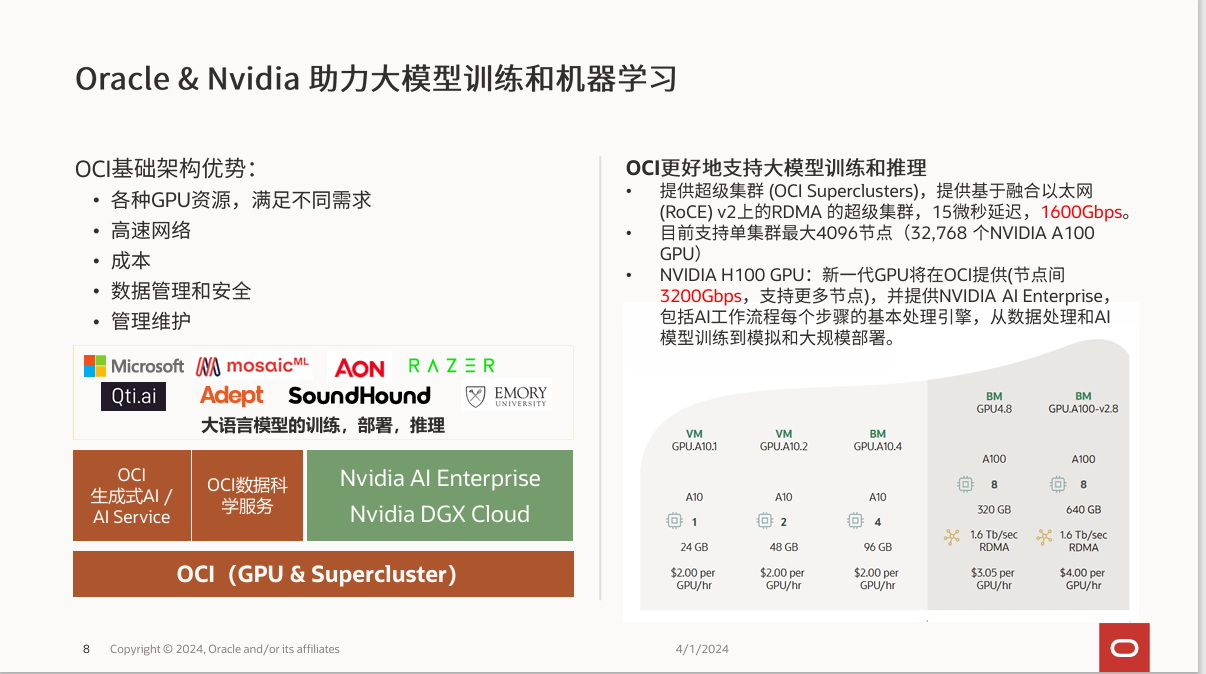Select the RDMA network icon in the GPU.A100-v2.8 column

[x=1045, y=538]
